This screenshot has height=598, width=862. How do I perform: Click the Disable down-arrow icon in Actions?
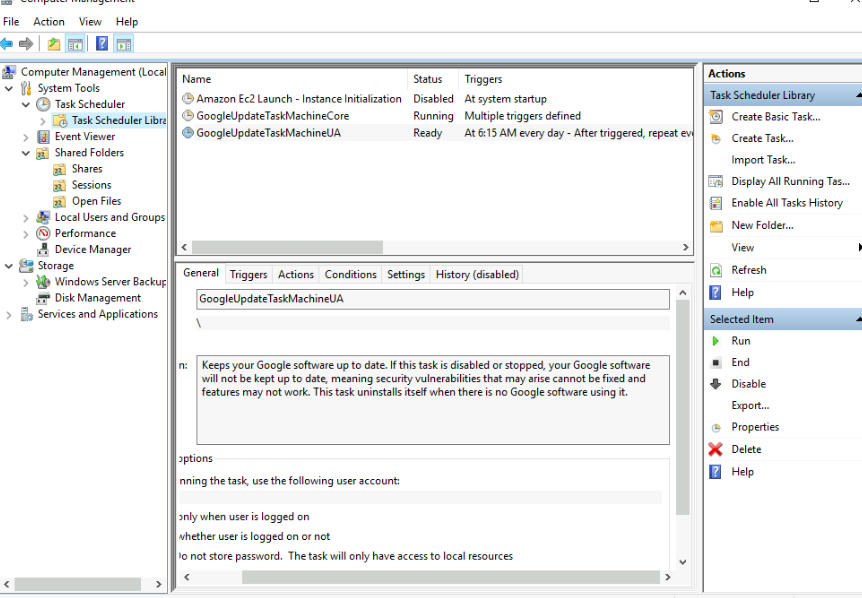point(715,384)
